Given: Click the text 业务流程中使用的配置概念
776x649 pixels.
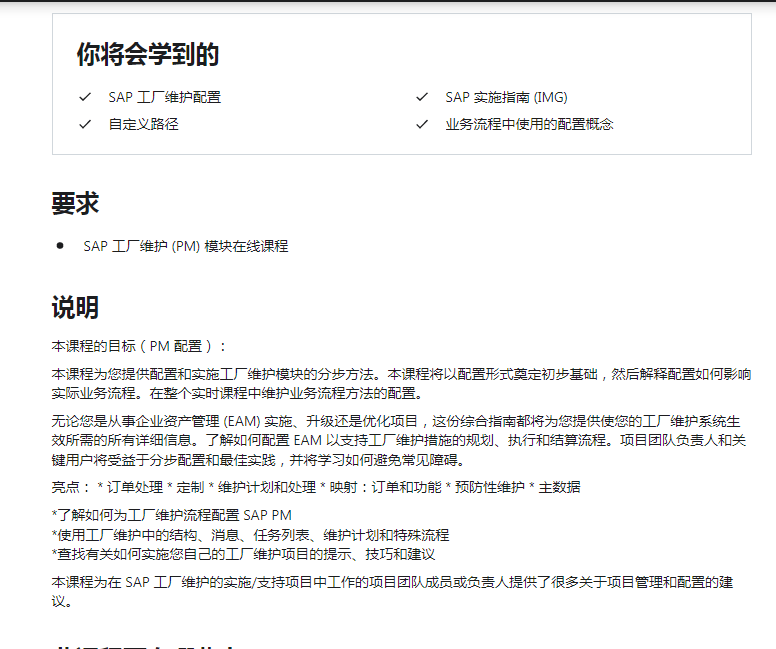Looking at the screenshot, I should click(x=529, y=124).
